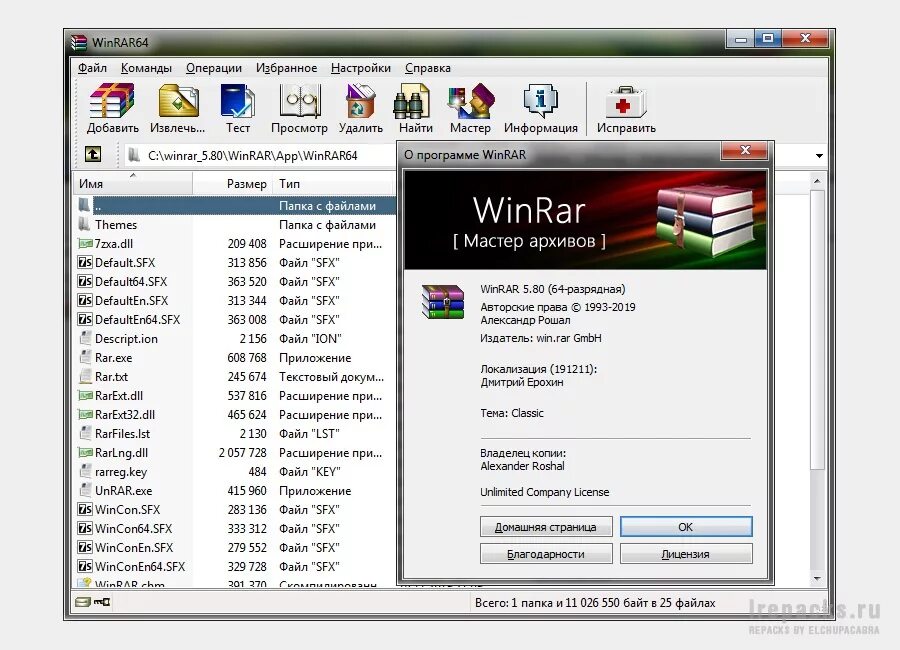Open the Просмотр (View) tool

point(299,104)
